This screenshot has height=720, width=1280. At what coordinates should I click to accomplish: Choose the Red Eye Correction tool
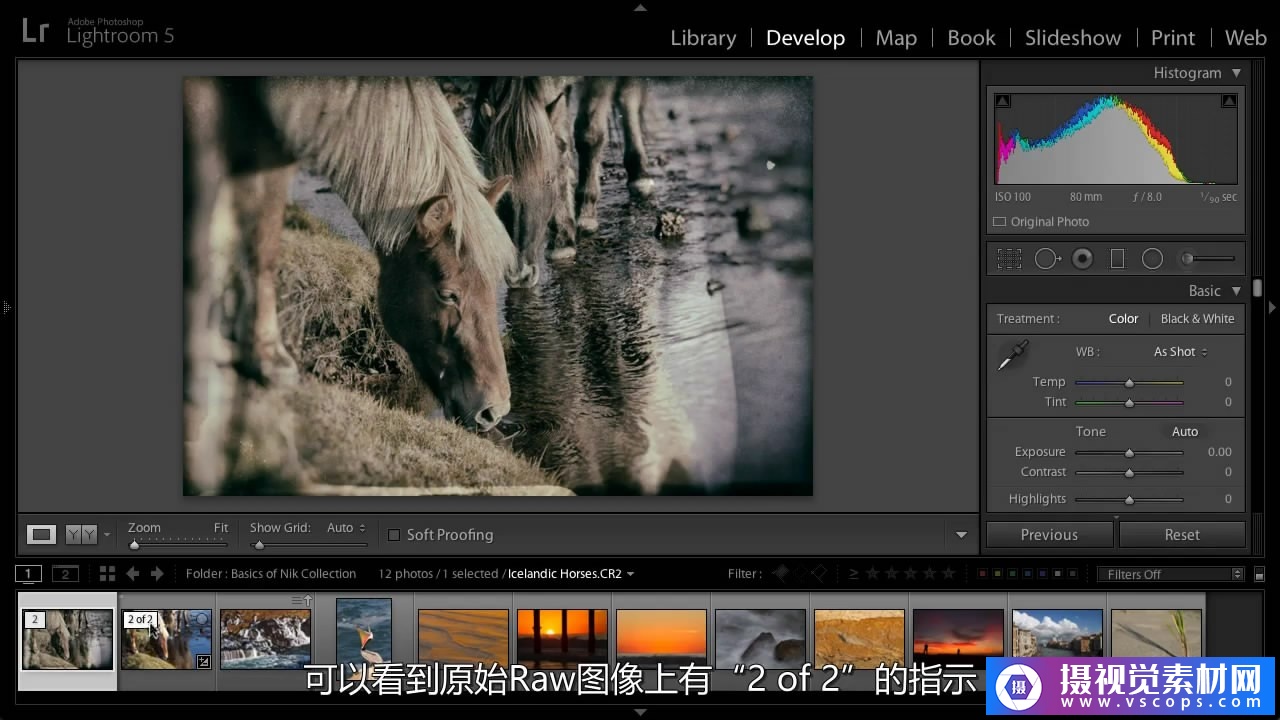pos(1082,259)
